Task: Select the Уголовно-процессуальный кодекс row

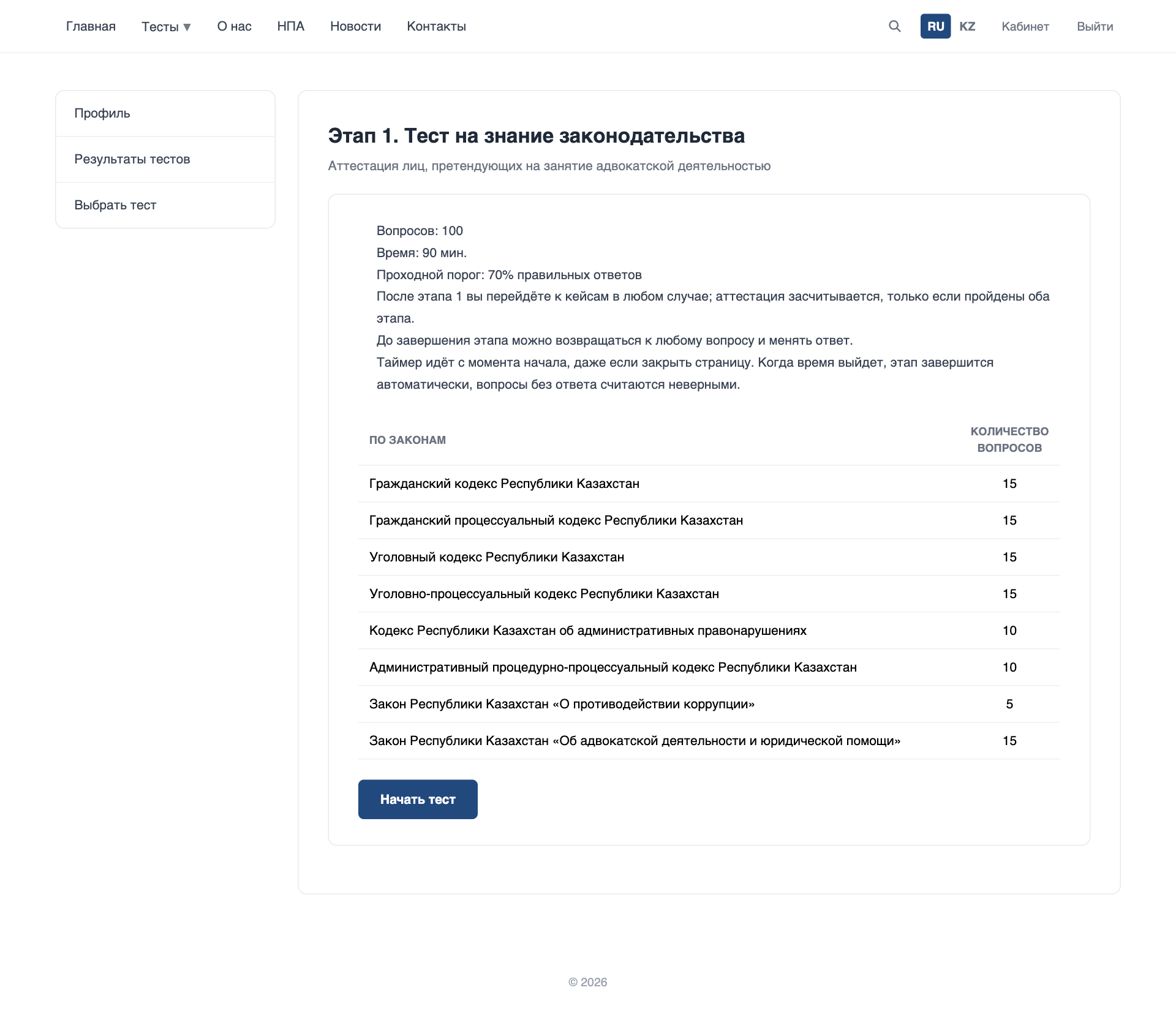Action: (x=709, y=594)
